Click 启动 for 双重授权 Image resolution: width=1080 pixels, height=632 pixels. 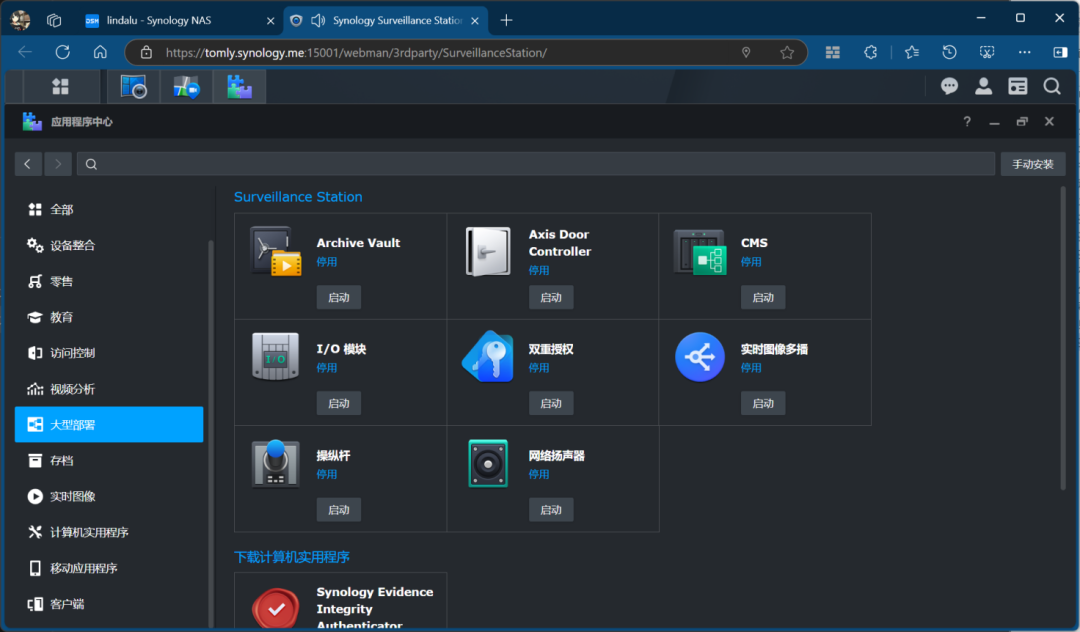[x=551, y=403]
